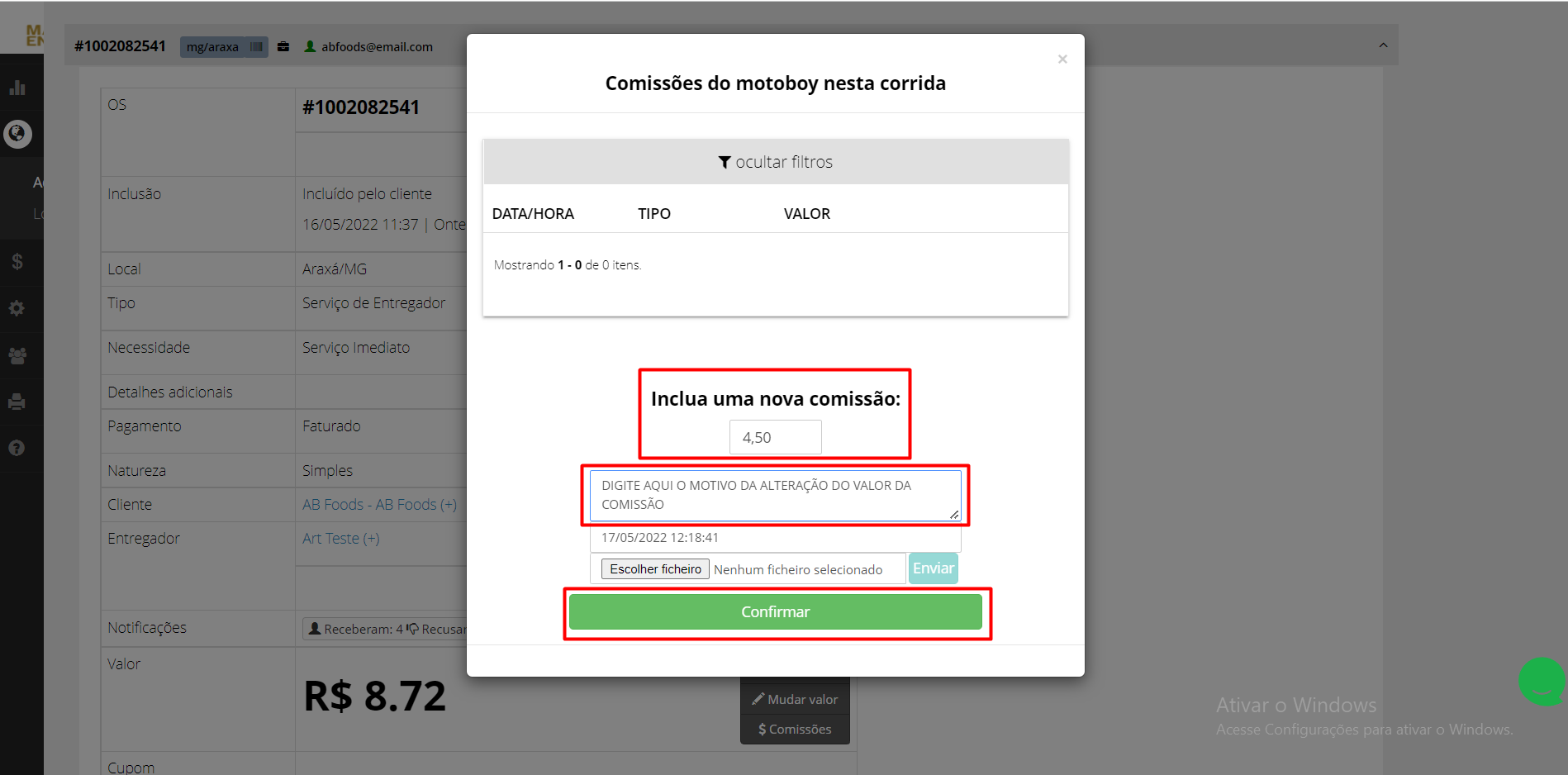This screenshot has height=775, width=1568.
Task: Open the help question mark icon
Action: tap(17, 448)
